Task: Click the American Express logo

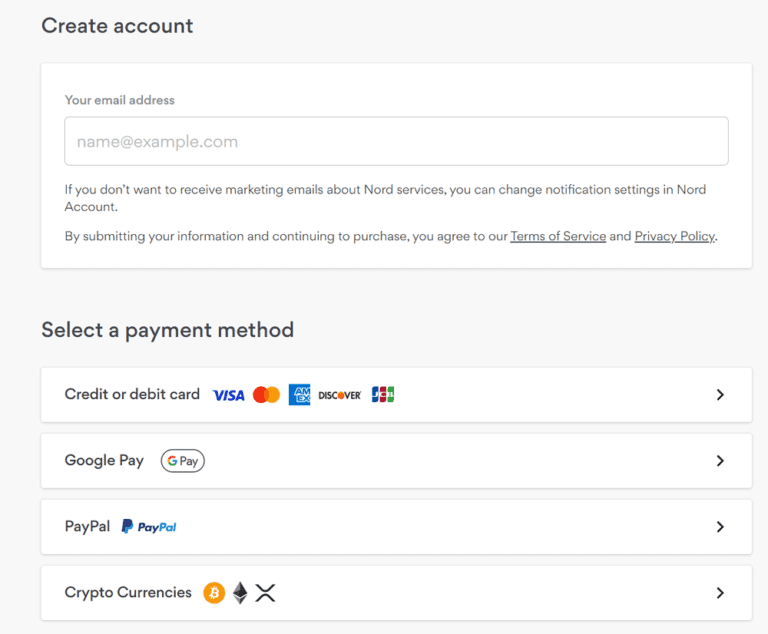Action: (x=299, y=395)
